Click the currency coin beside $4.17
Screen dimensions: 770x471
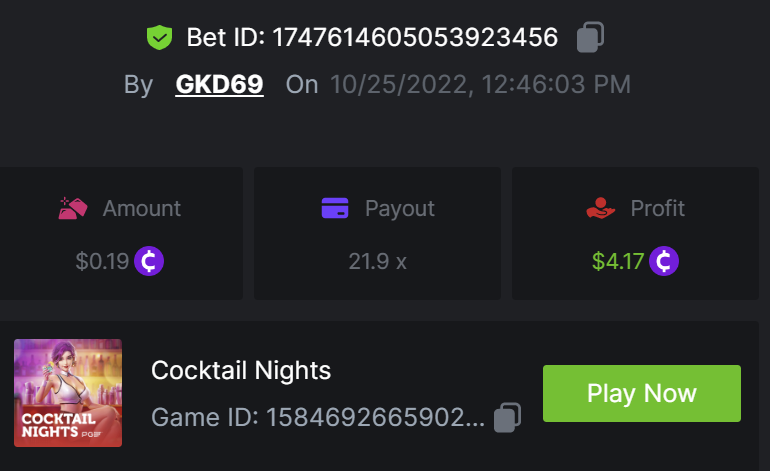pos(664,262)
